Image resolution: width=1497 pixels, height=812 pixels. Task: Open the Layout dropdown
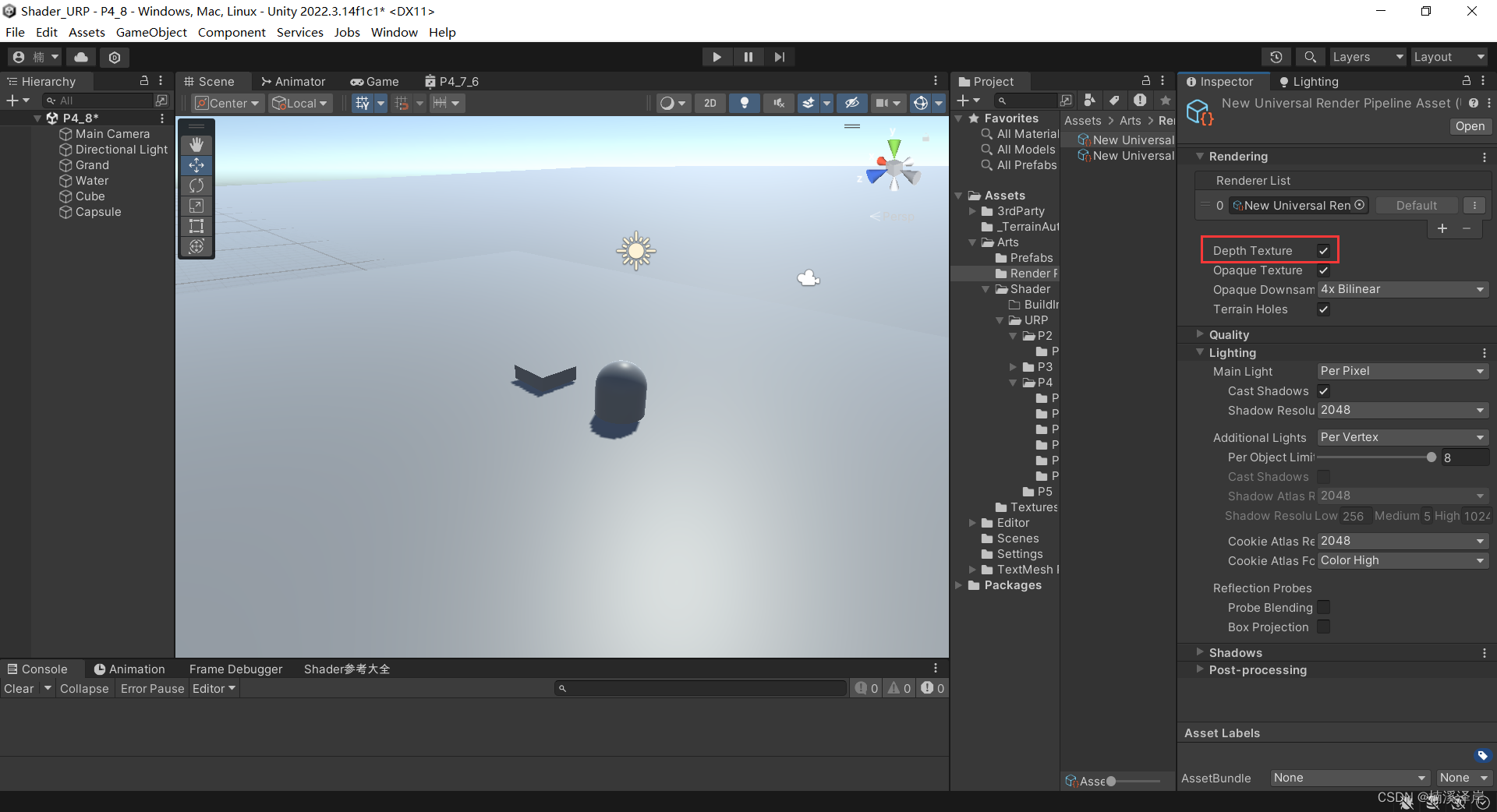point(1449,57)
